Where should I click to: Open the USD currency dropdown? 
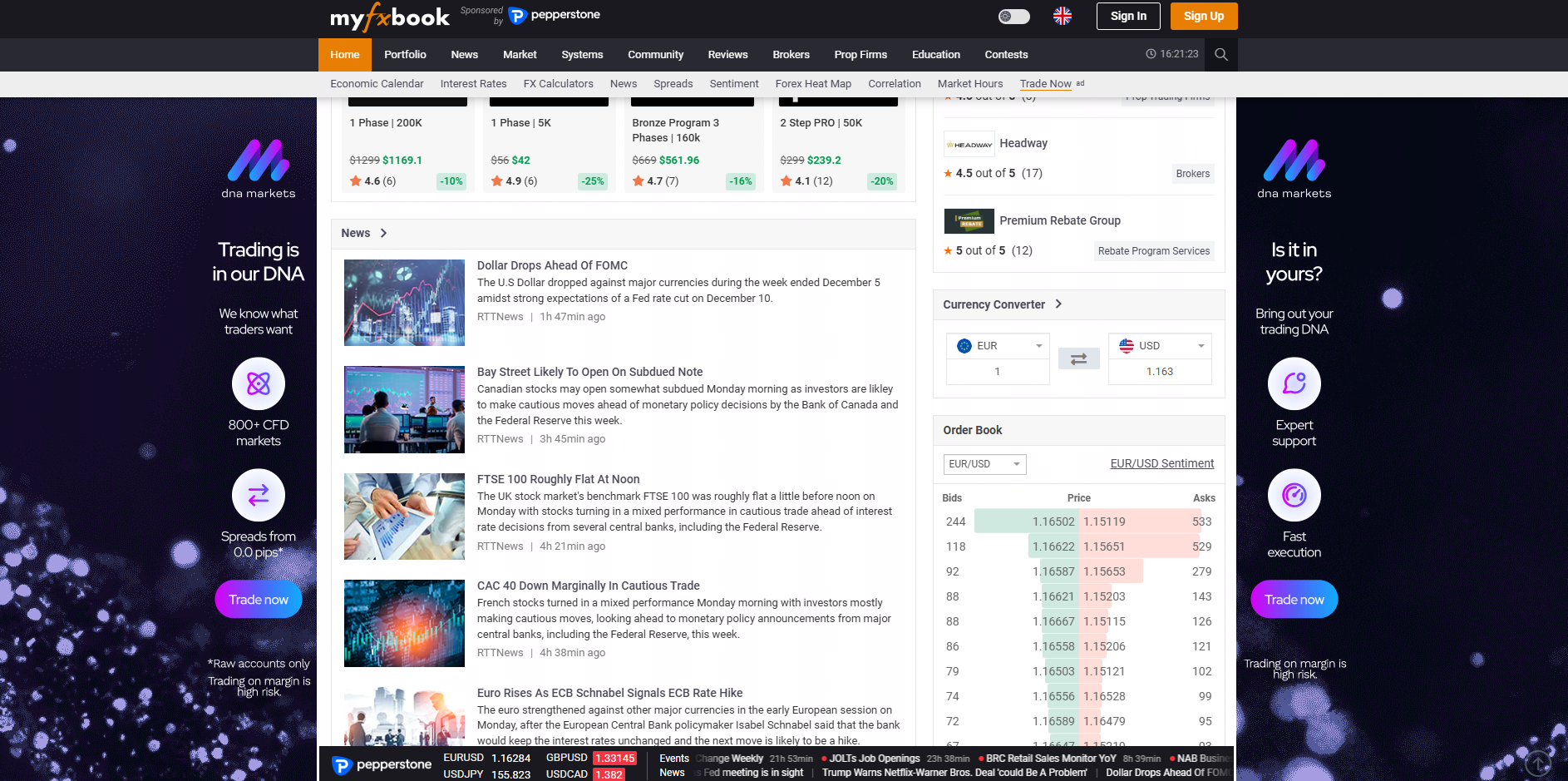[x=1160, y=346]
